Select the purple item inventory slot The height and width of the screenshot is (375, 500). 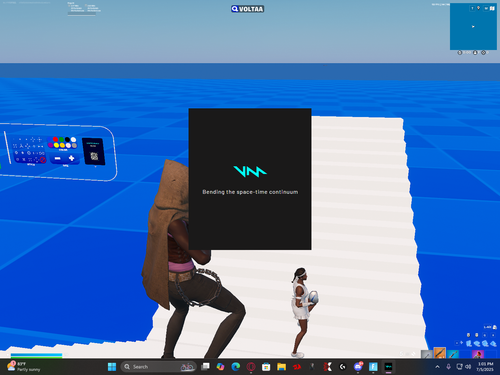point(478,354)
